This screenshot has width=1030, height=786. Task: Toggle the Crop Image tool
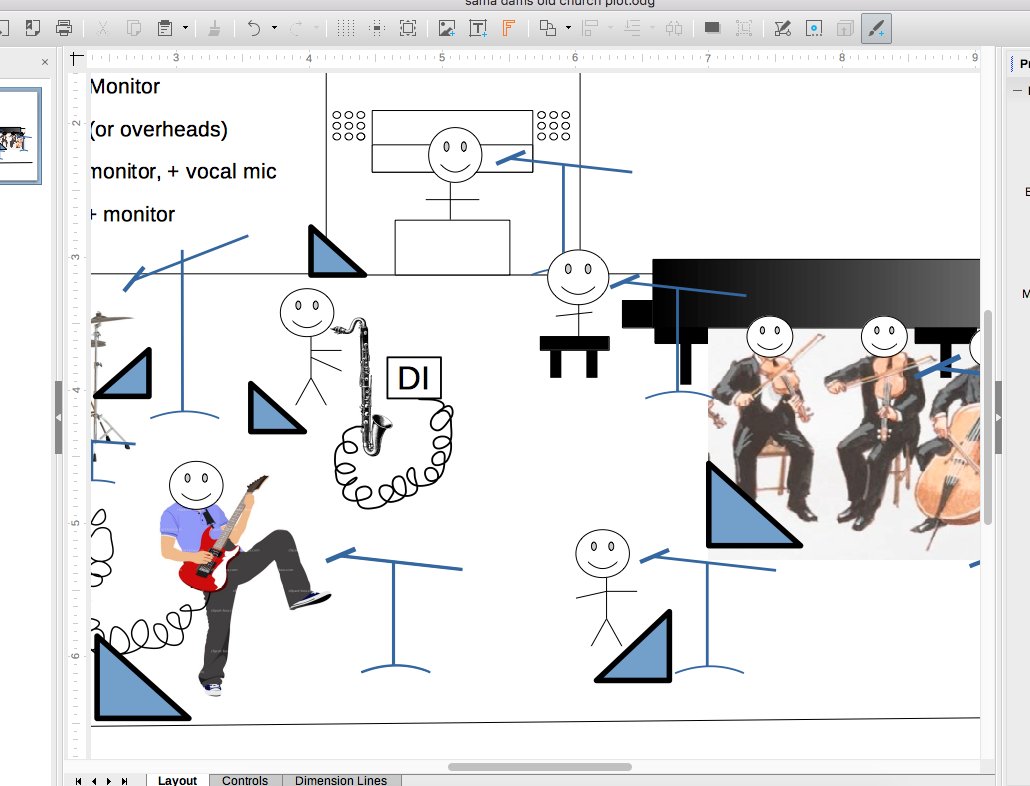coord(744,28)
